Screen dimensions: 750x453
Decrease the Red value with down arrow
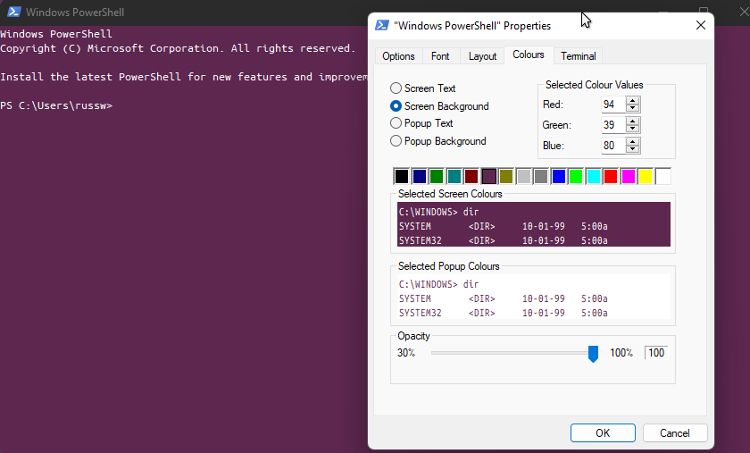coord(633,108)
